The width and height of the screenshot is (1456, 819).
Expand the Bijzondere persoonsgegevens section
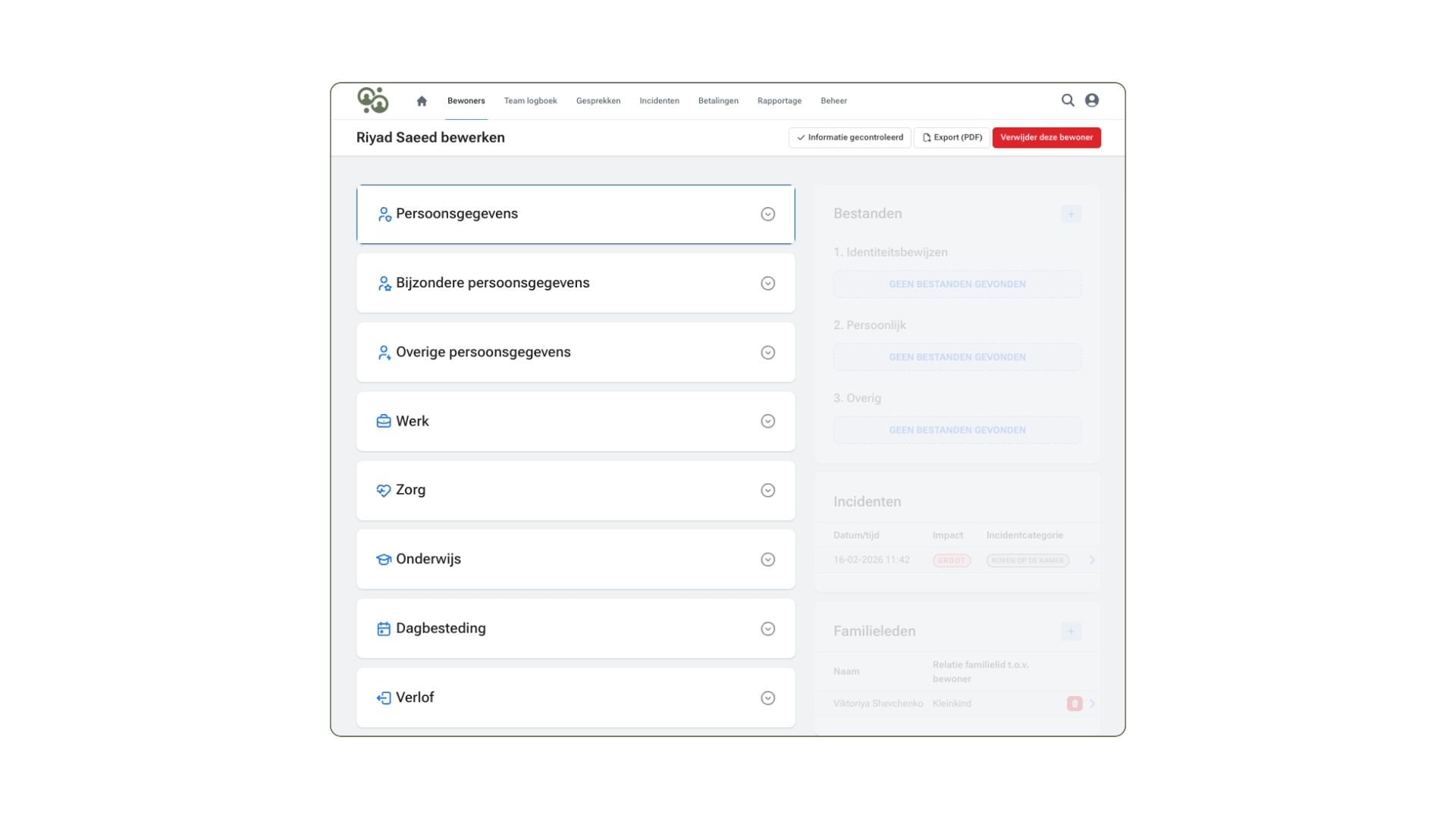point(576,284)
